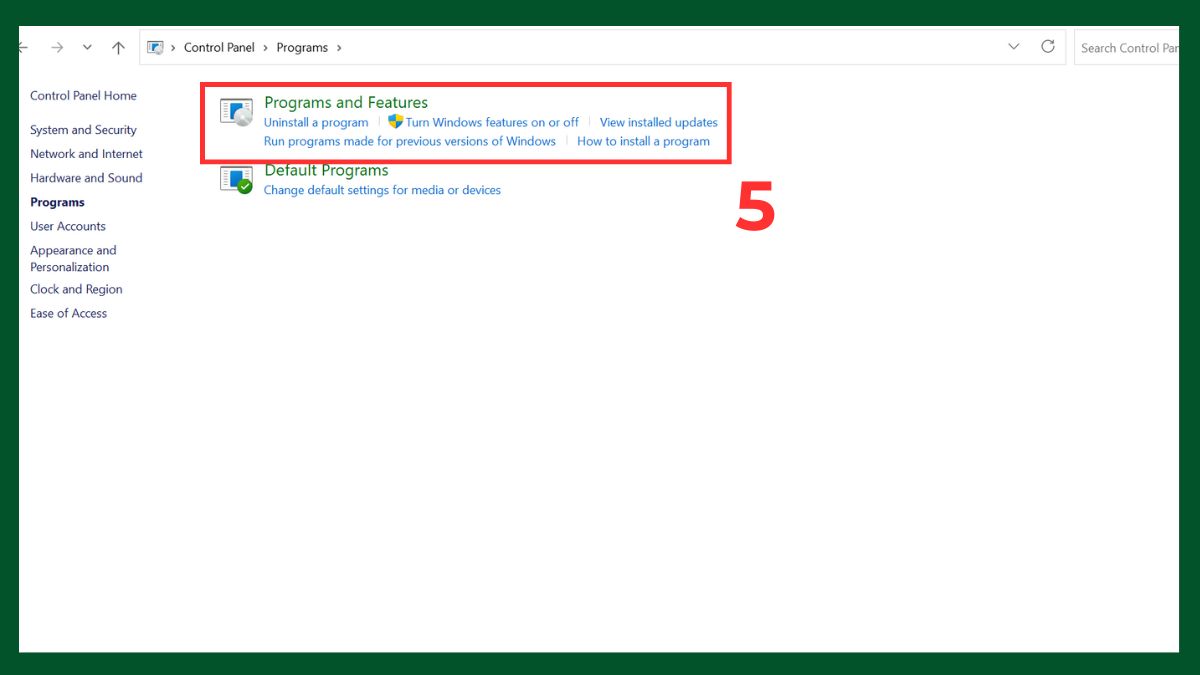Open User Accounts category
The height and width of the screenshot is (675, 1200).
[68, 226]
